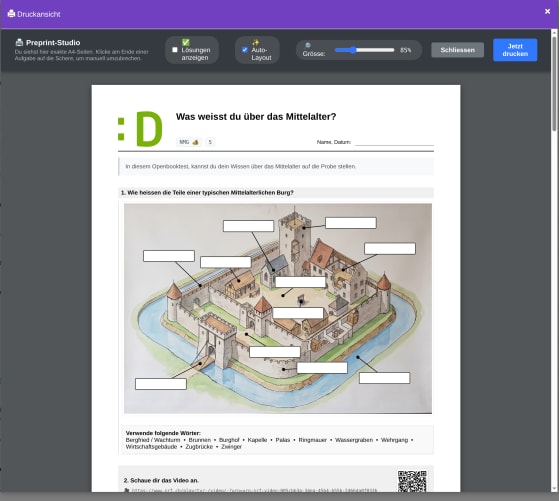The width and height of the screenshot is (559, 501).
Task: Click the MfG subject tag
Action: [189, 142]
